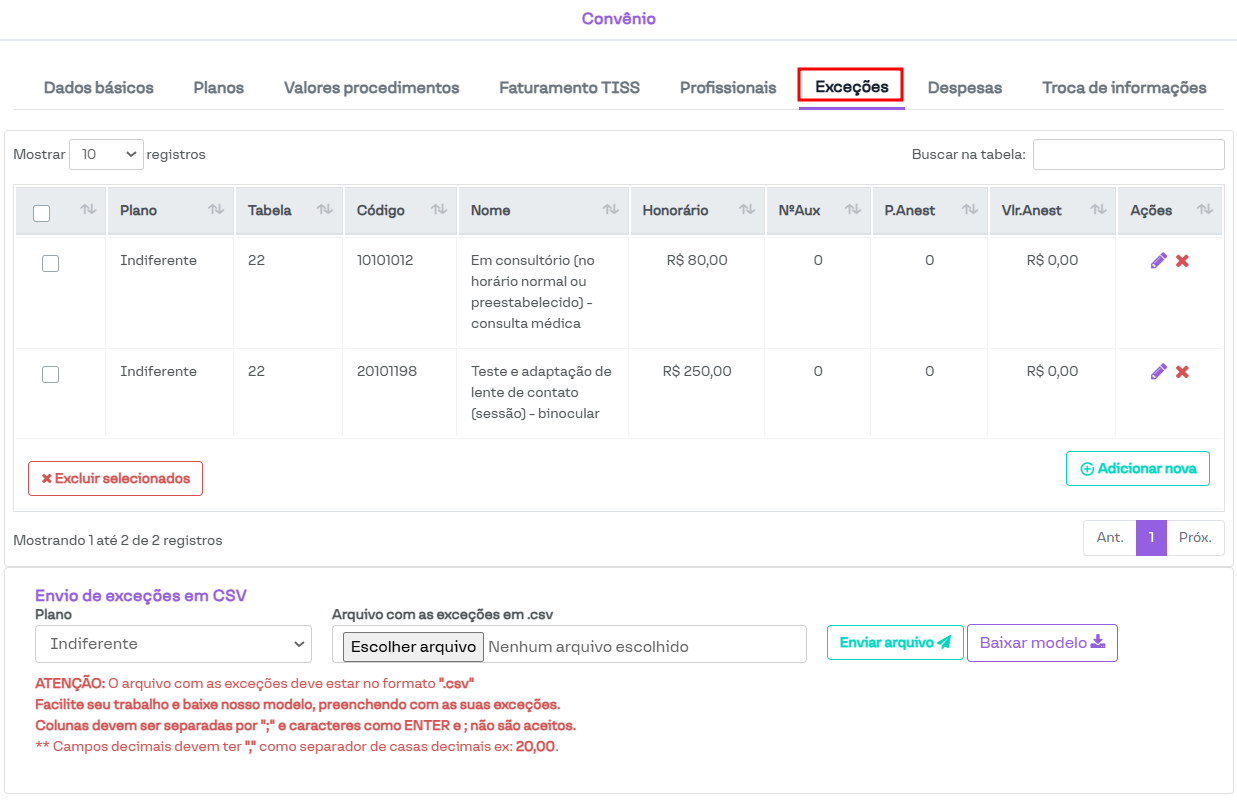Sort table by Nome column arrows

pyautogui.click(x=611, y=210)
